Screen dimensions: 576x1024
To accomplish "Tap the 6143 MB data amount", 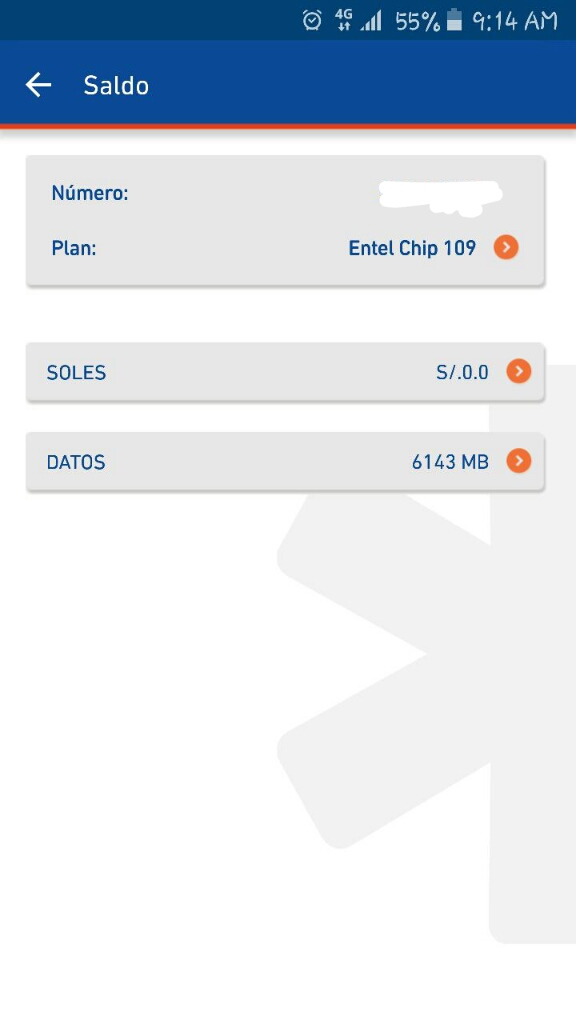I will (x=450, y=462).
